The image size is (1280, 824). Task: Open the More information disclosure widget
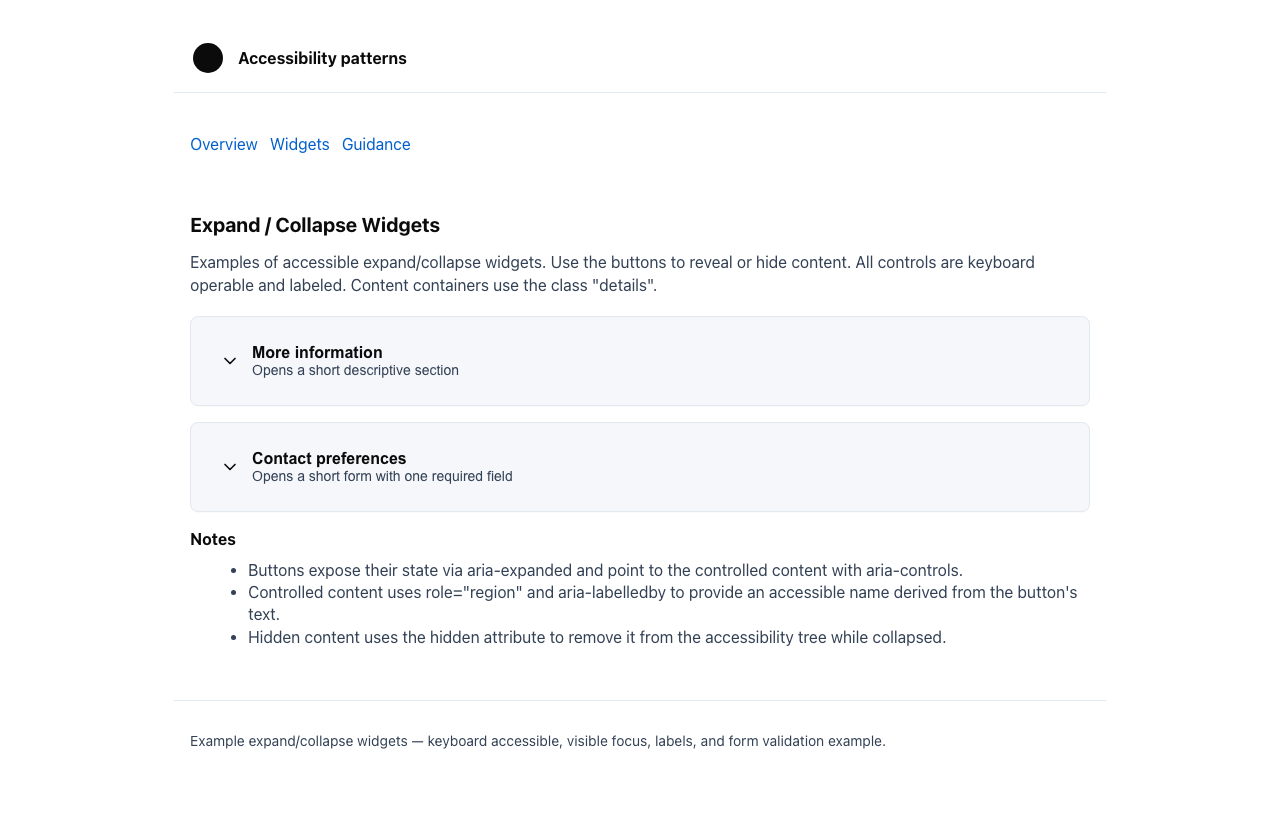pos(640,361)
